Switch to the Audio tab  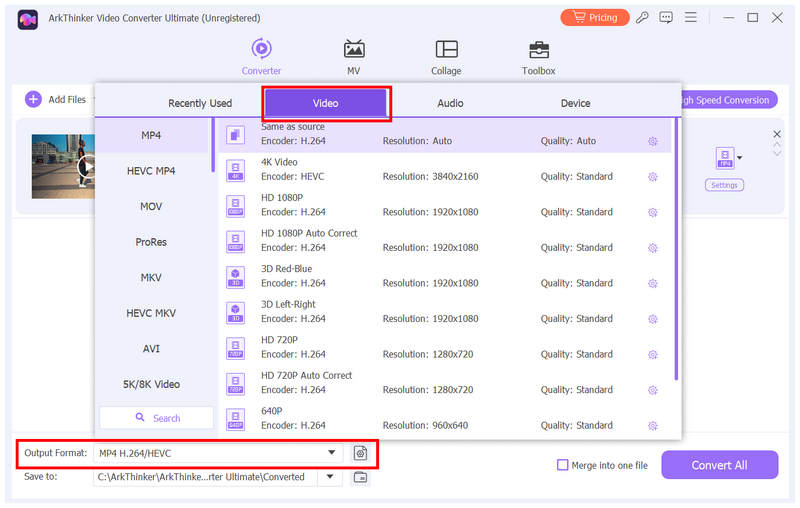450,103
